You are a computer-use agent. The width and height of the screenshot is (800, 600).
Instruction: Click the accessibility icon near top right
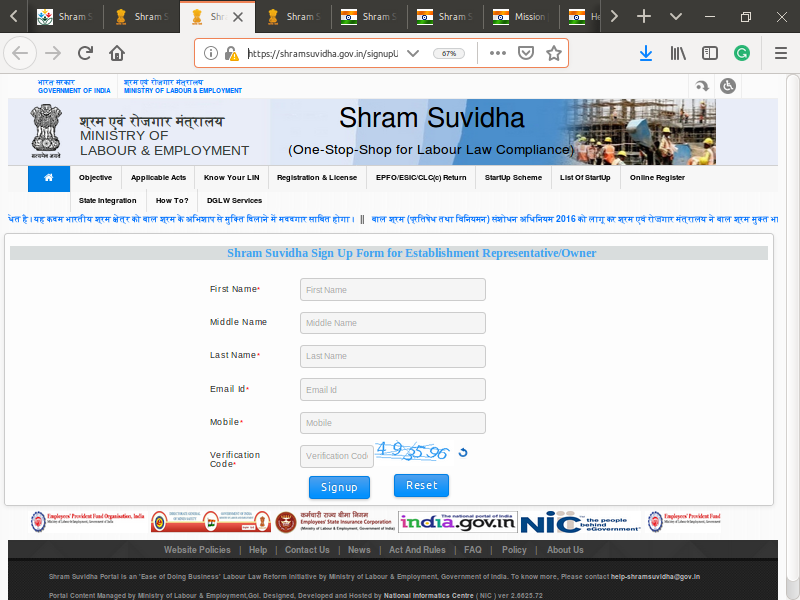(x=728, y=85)
